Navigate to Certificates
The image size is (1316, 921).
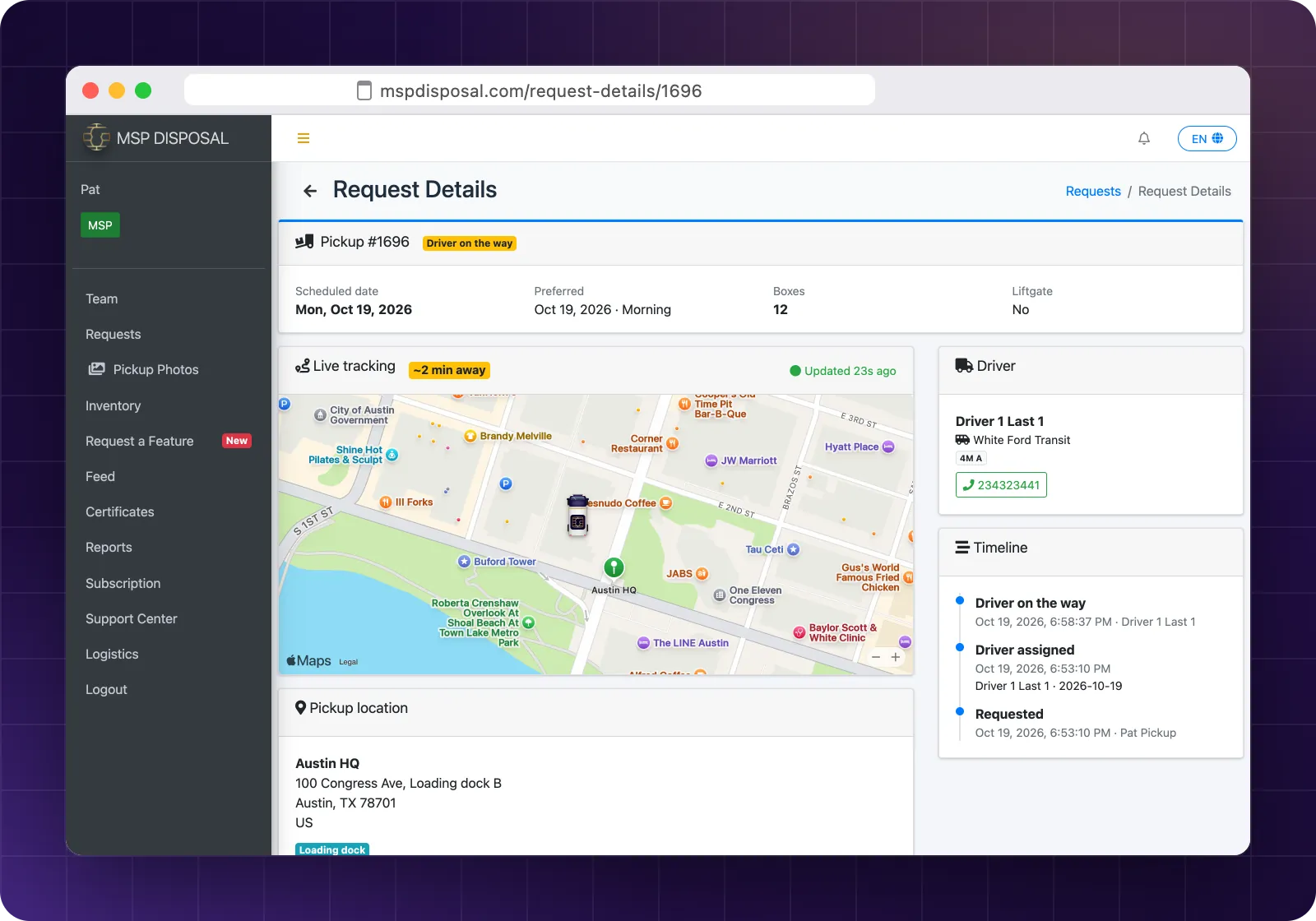point(120,511)
